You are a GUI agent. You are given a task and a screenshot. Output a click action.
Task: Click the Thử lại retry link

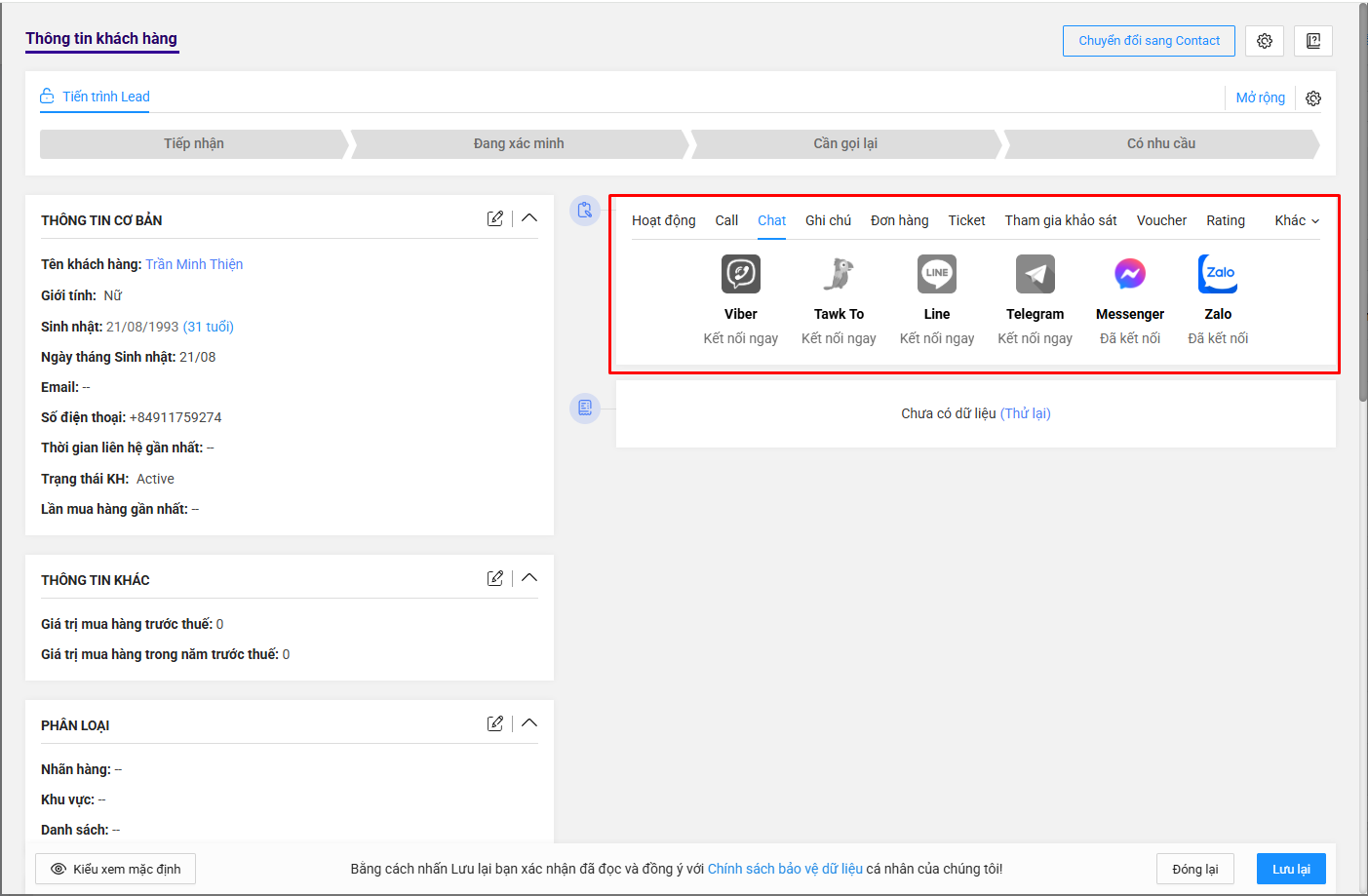point(1026,413)
